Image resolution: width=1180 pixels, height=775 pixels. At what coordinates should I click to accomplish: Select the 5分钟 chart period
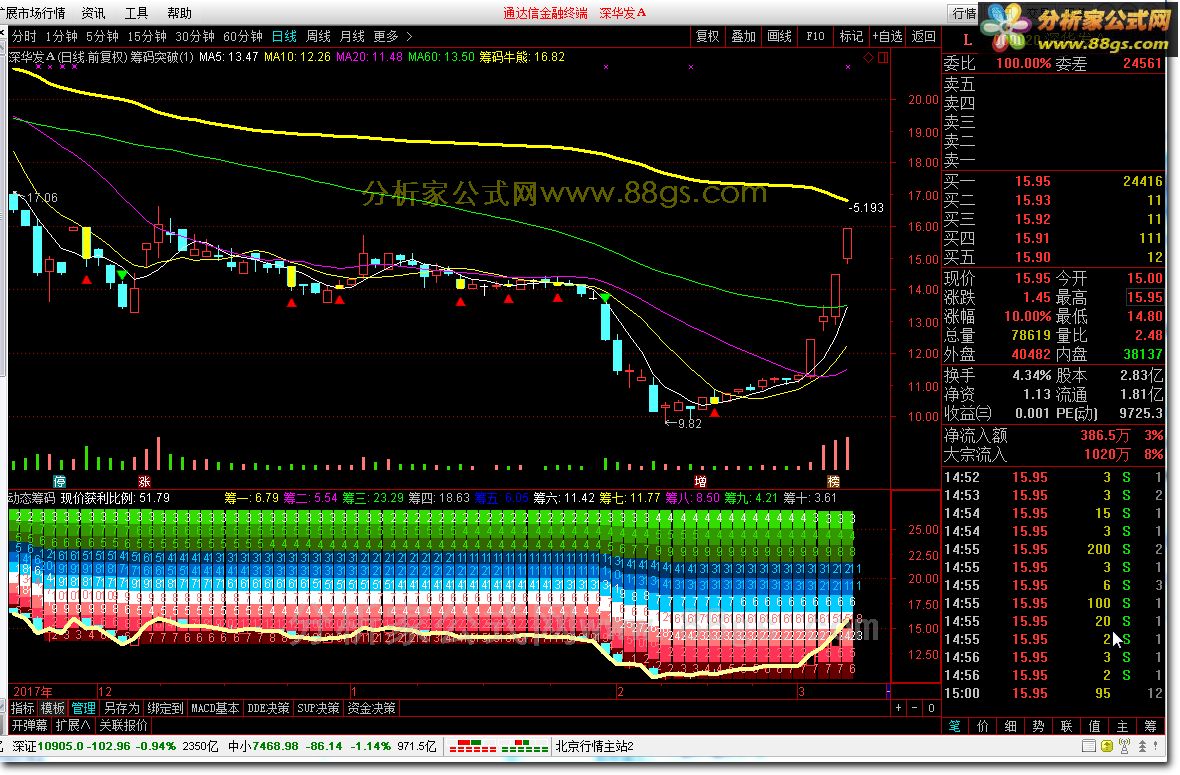pos(102,36)
